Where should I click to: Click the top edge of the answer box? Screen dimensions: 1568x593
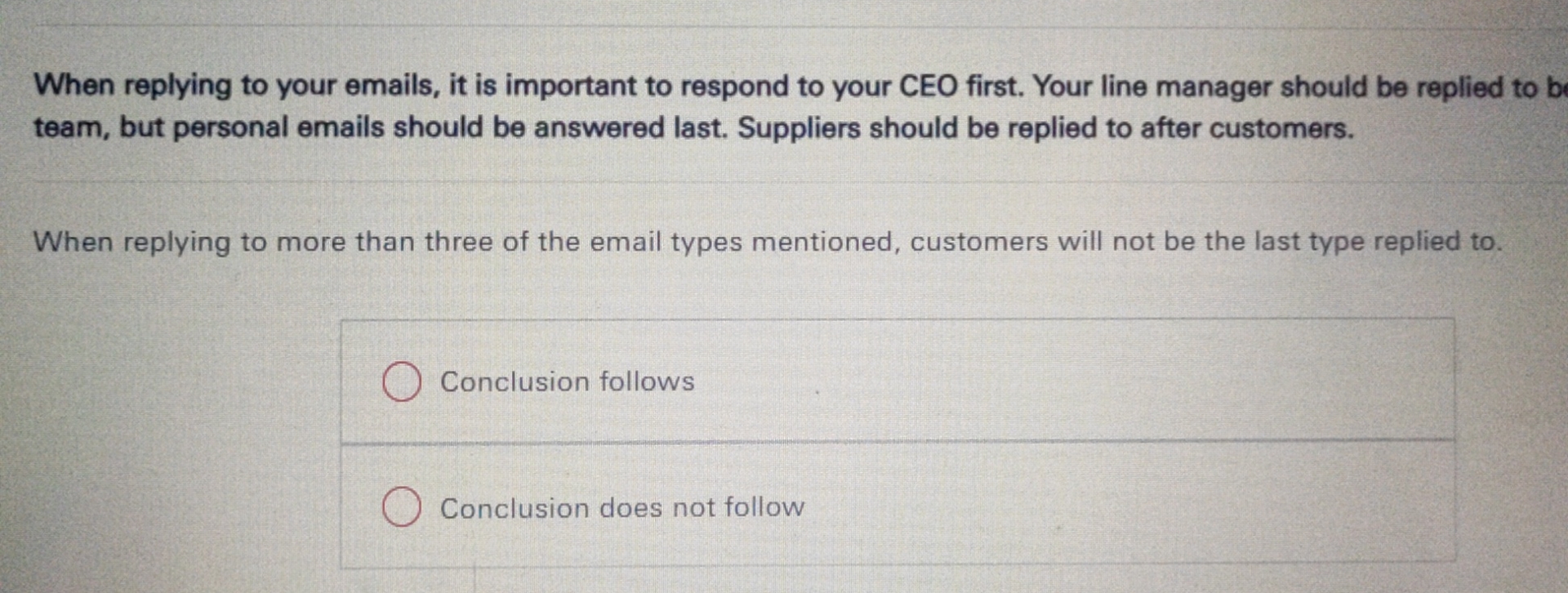point(898,320)
